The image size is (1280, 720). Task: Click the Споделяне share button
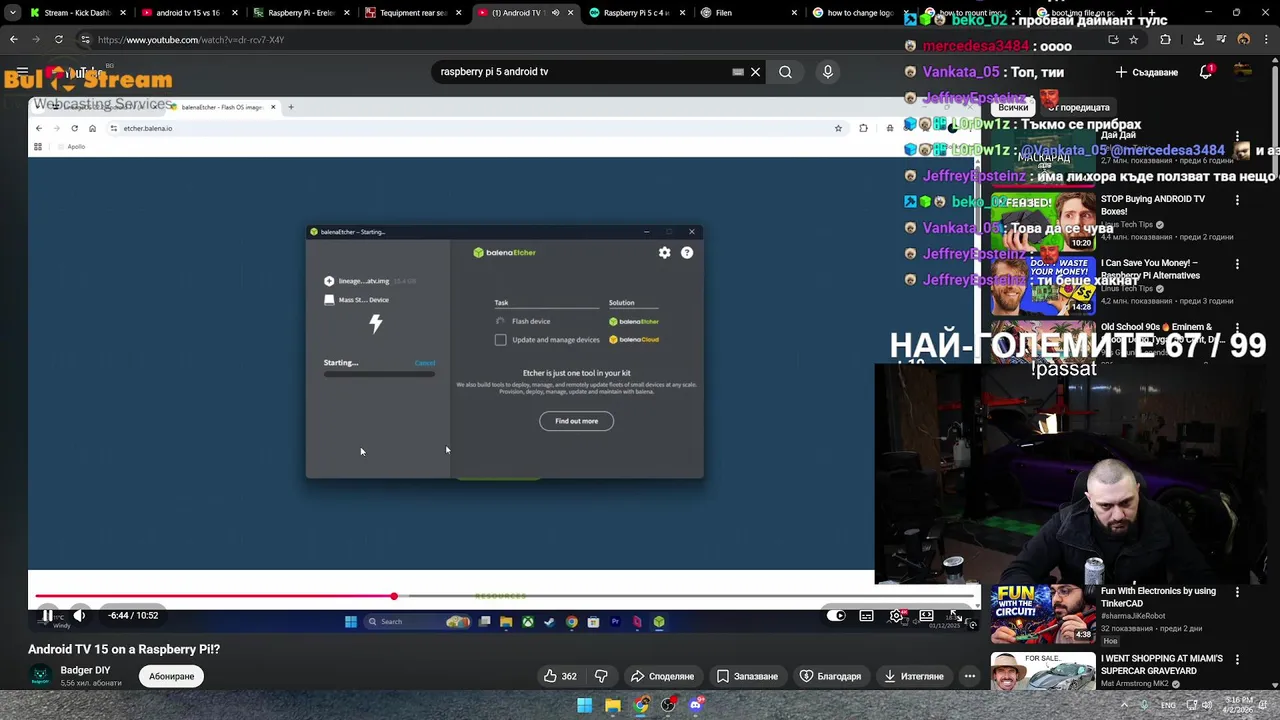tap(662, 676)
